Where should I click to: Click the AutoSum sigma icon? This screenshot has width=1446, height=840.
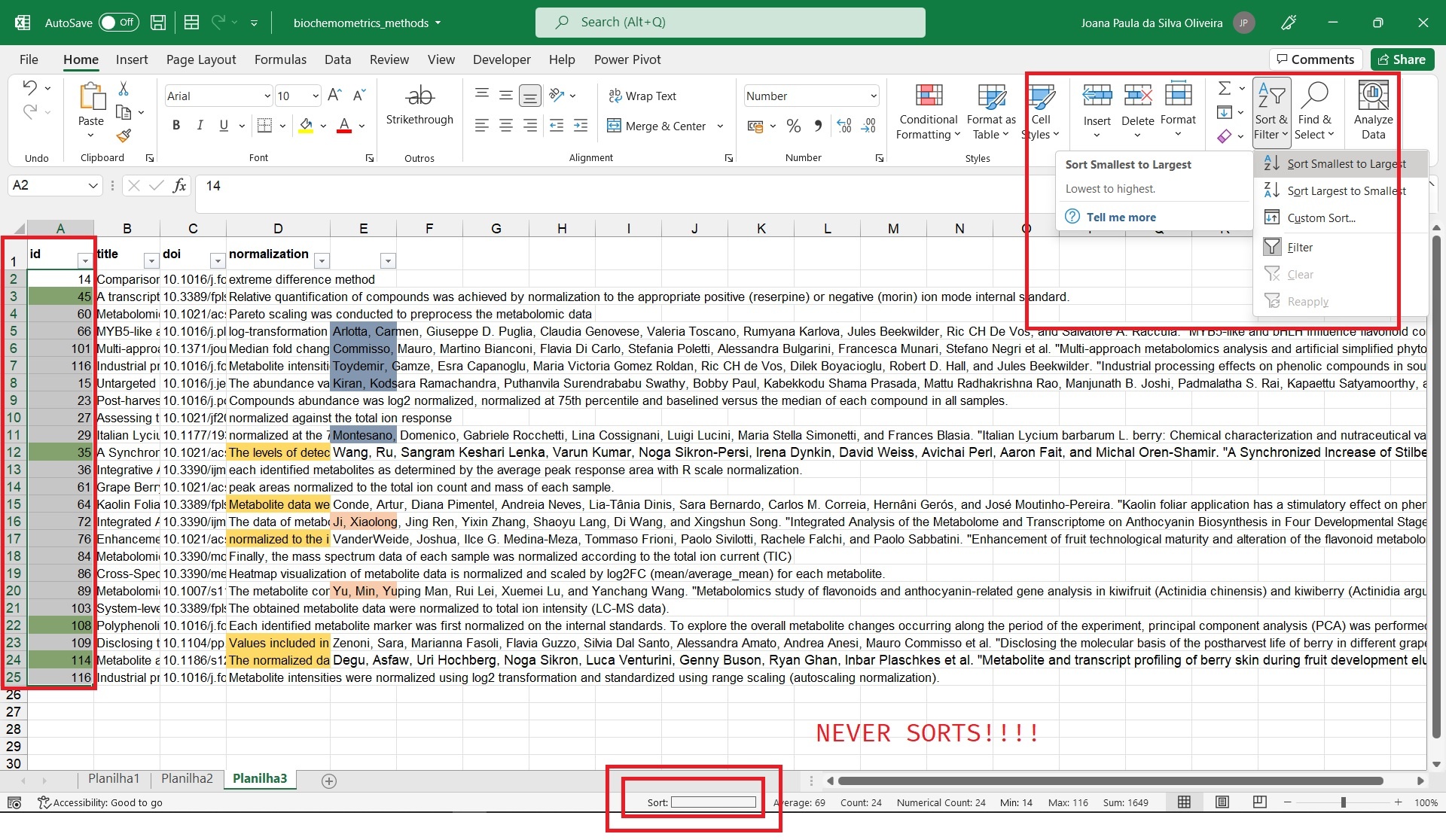(x=1225, y=89)
